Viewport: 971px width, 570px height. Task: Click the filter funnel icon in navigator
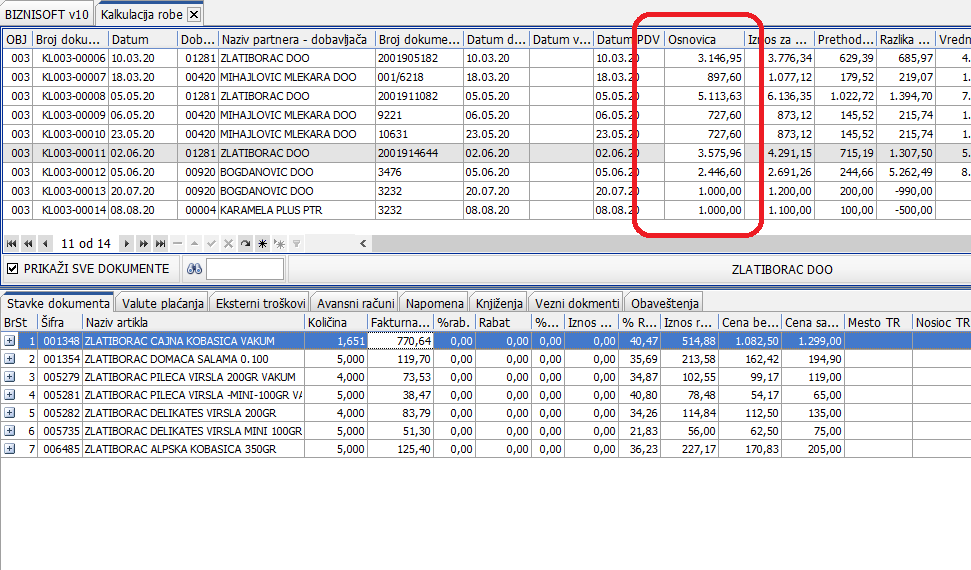(297, 243)
